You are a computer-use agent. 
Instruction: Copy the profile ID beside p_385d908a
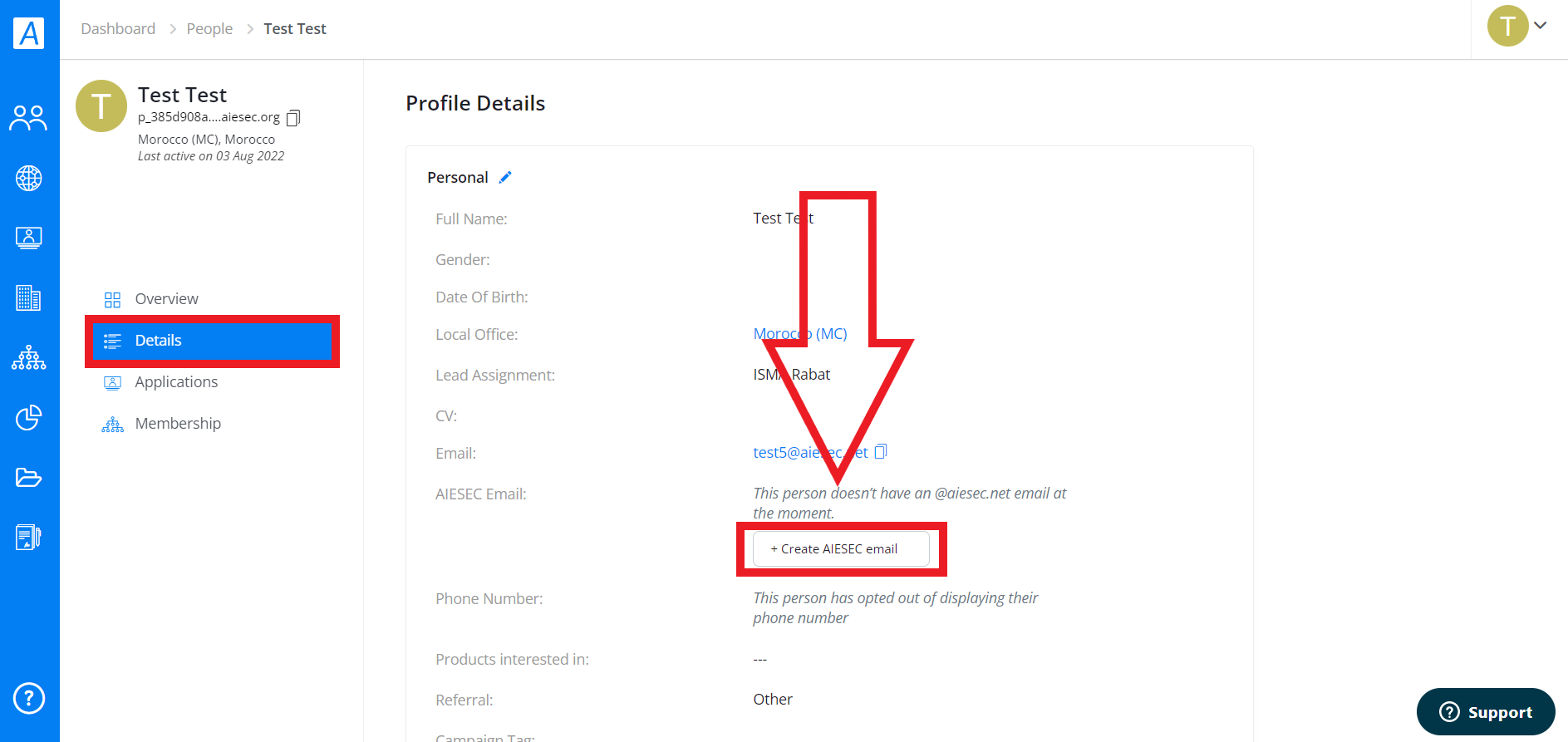(293, 118)
